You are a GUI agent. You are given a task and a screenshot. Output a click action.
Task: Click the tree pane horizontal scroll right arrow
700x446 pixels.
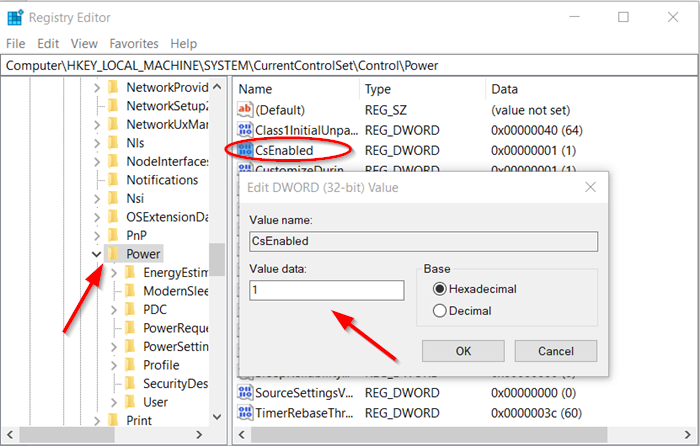click(x=199, y=434)
